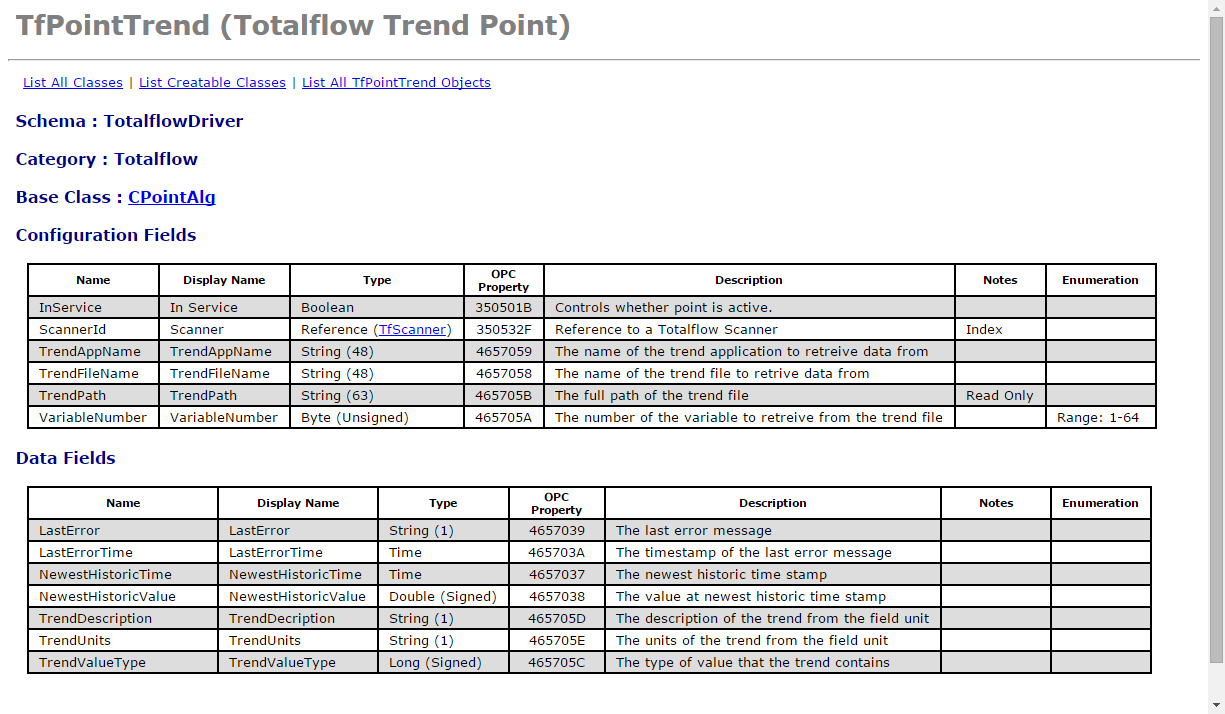Click the Range: 1-64 enumeration cell
The height and width of the screenshot is (714, 1225).
pos(1098,417)
